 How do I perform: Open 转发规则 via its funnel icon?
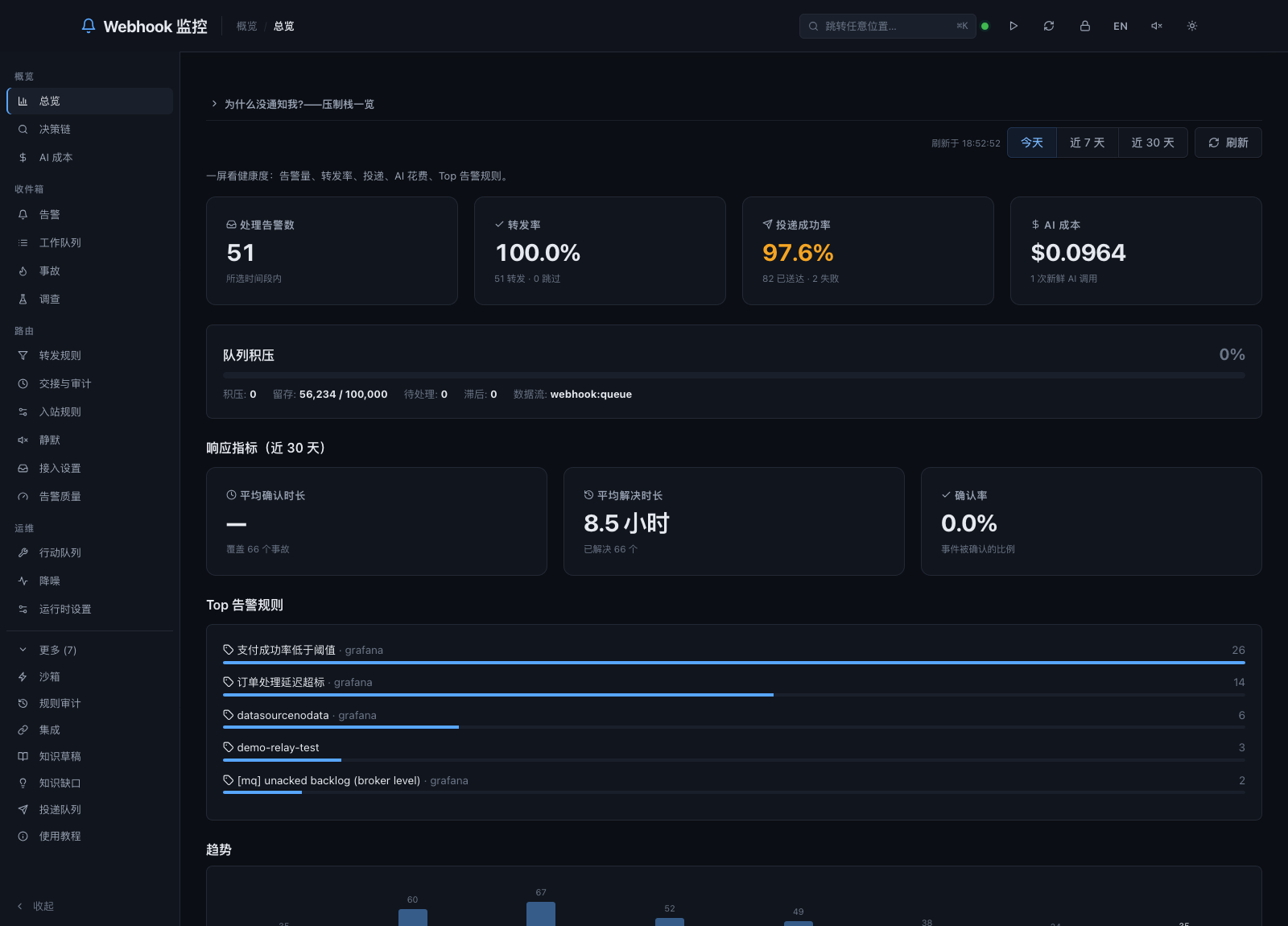tap(23, 355)
